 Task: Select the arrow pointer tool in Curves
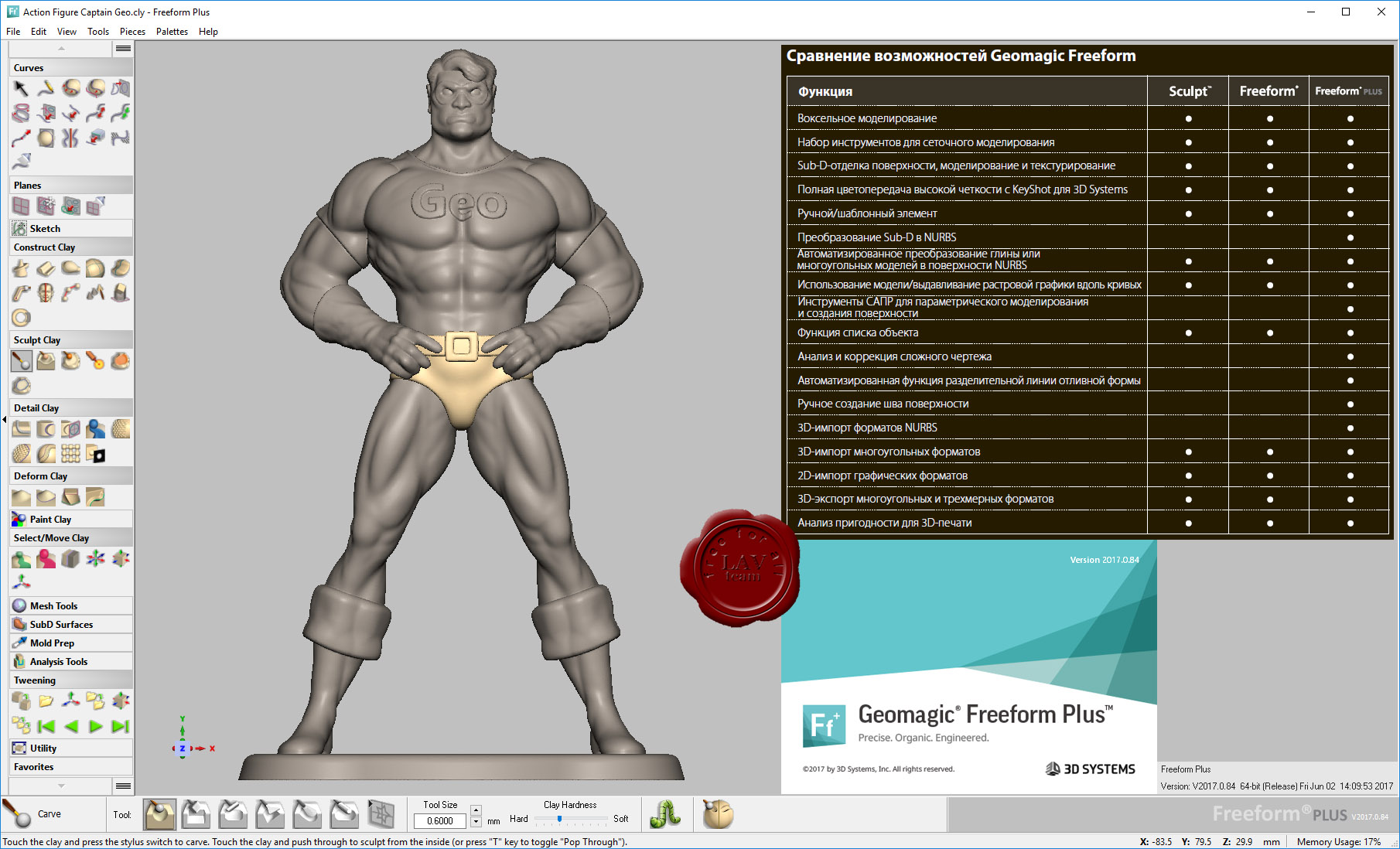[21, 89]
